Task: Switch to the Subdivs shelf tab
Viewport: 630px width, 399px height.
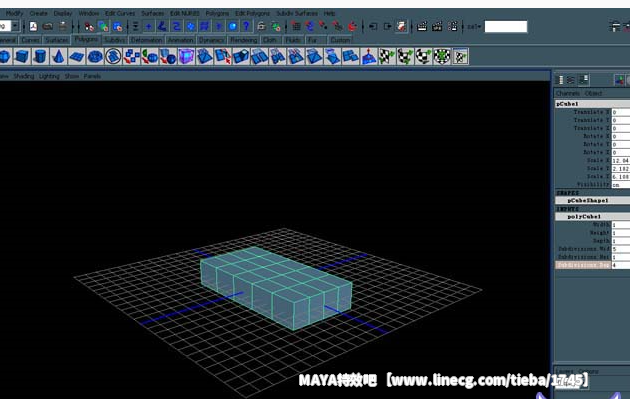Action: 114,40
